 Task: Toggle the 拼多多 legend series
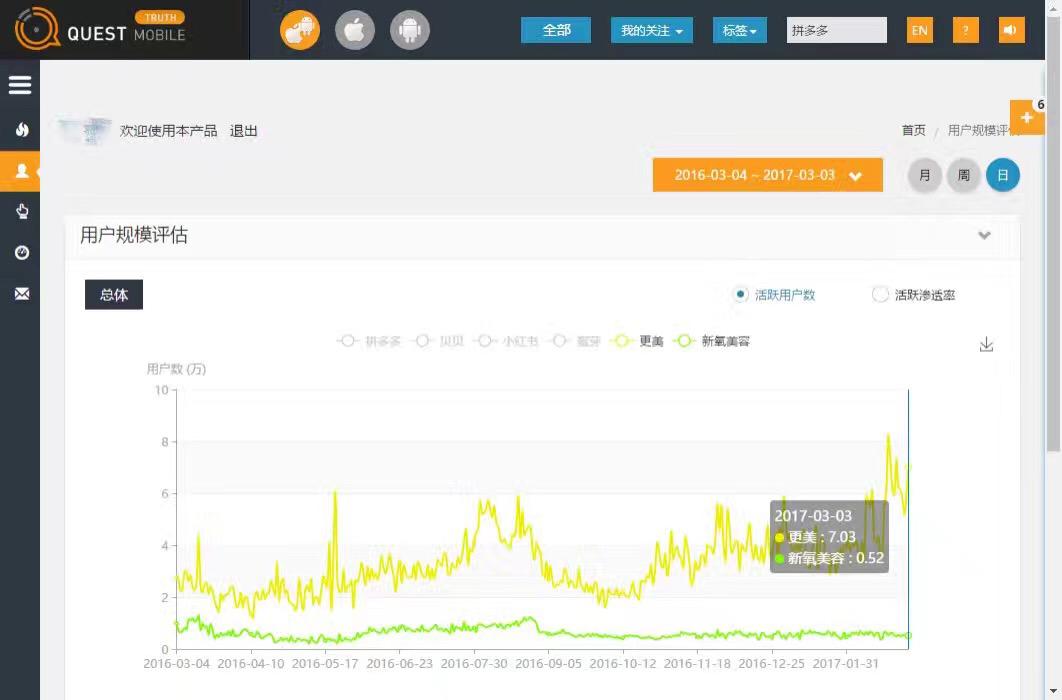pos(369,341)
